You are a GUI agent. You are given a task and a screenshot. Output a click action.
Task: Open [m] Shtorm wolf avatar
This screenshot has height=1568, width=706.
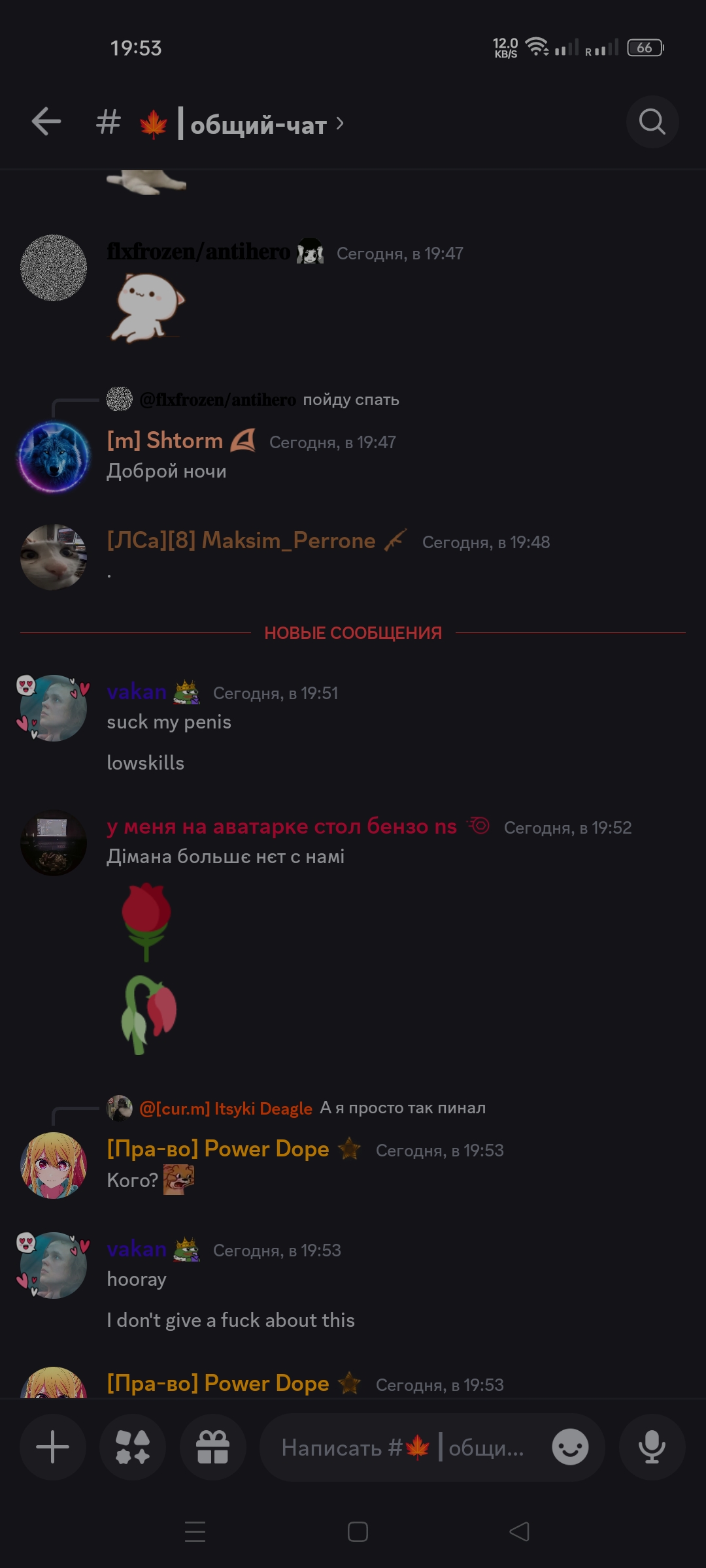(54, 457)
